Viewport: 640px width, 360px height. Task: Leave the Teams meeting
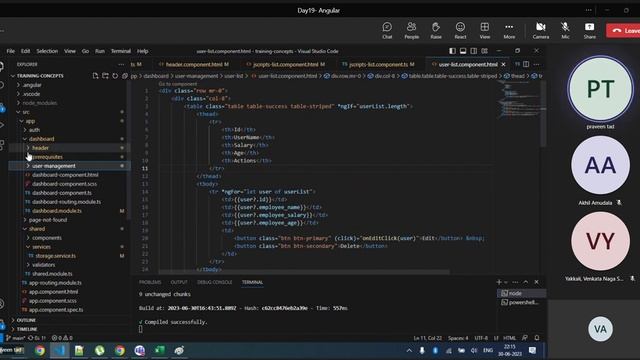point(623,31)
